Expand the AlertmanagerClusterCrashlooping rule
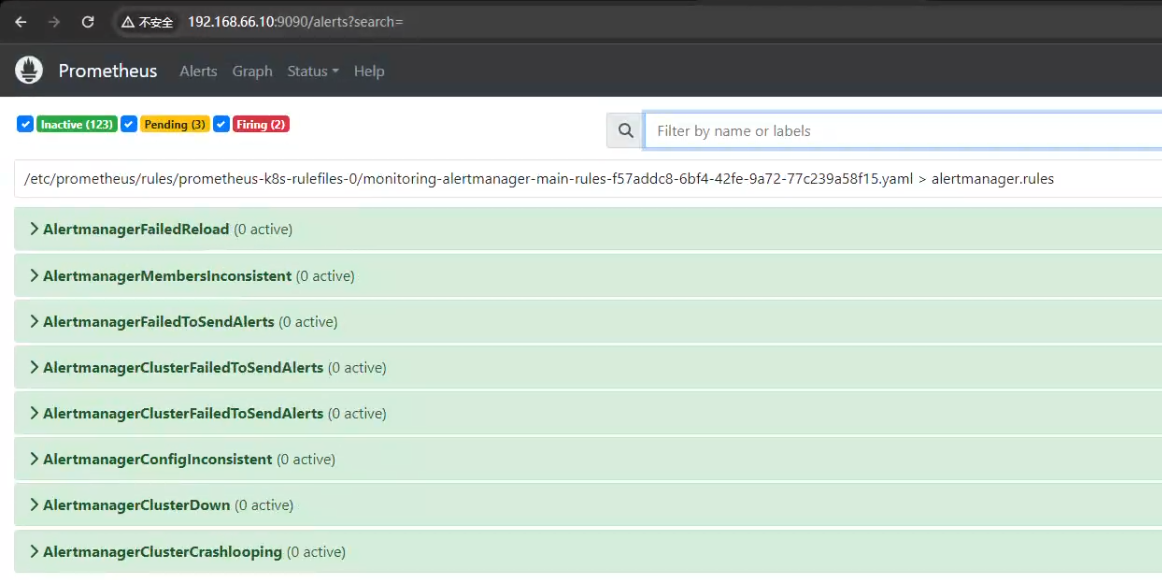This screenshot has width=1162, height=580. pyautogui.click(x=588, y=552)
